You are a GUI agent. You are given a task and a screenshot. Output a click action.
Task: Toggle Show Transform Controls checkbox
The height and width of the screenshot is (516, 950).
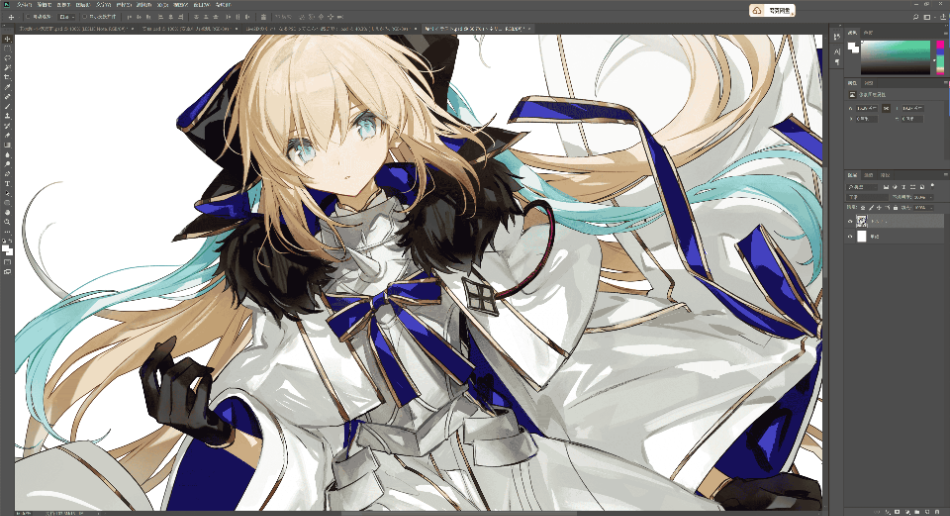coord(84,17)
